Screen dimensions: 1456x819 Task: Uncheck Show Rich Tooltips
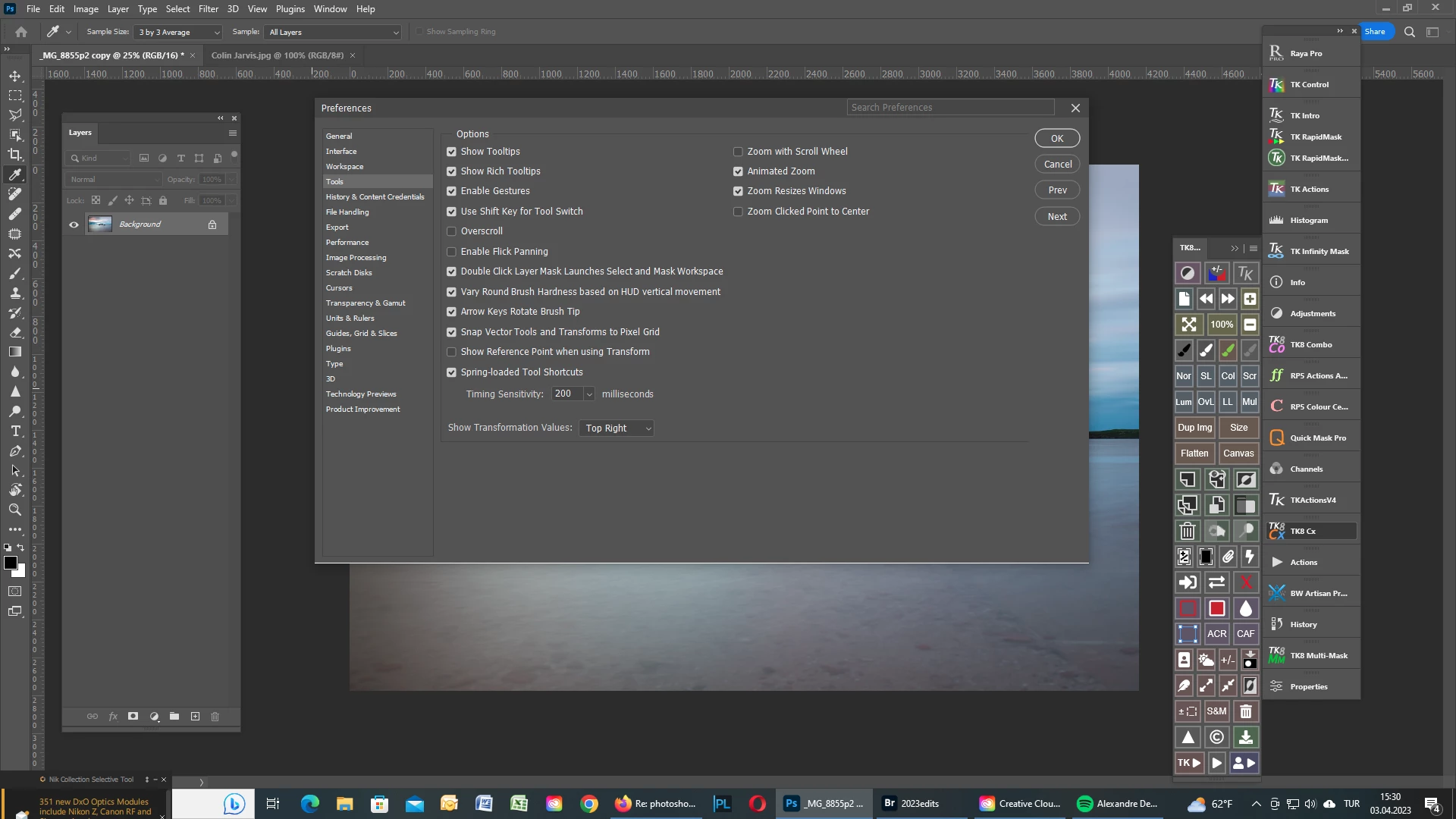click(x=452, y=171)
